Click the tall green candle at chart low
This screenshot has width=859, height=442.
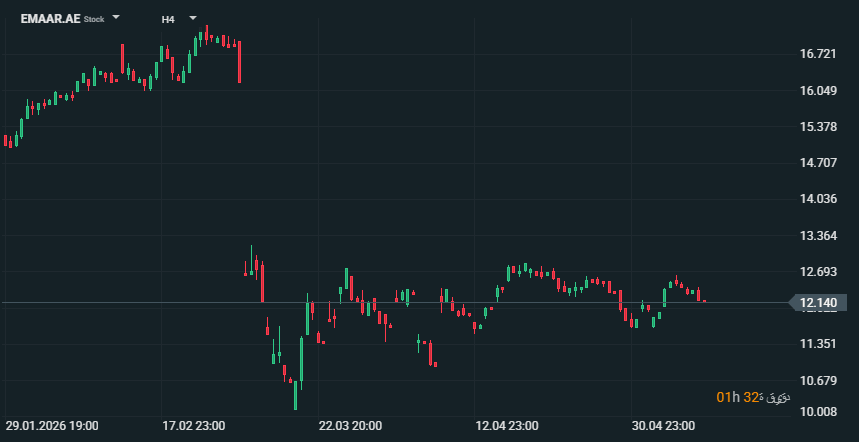295,395
